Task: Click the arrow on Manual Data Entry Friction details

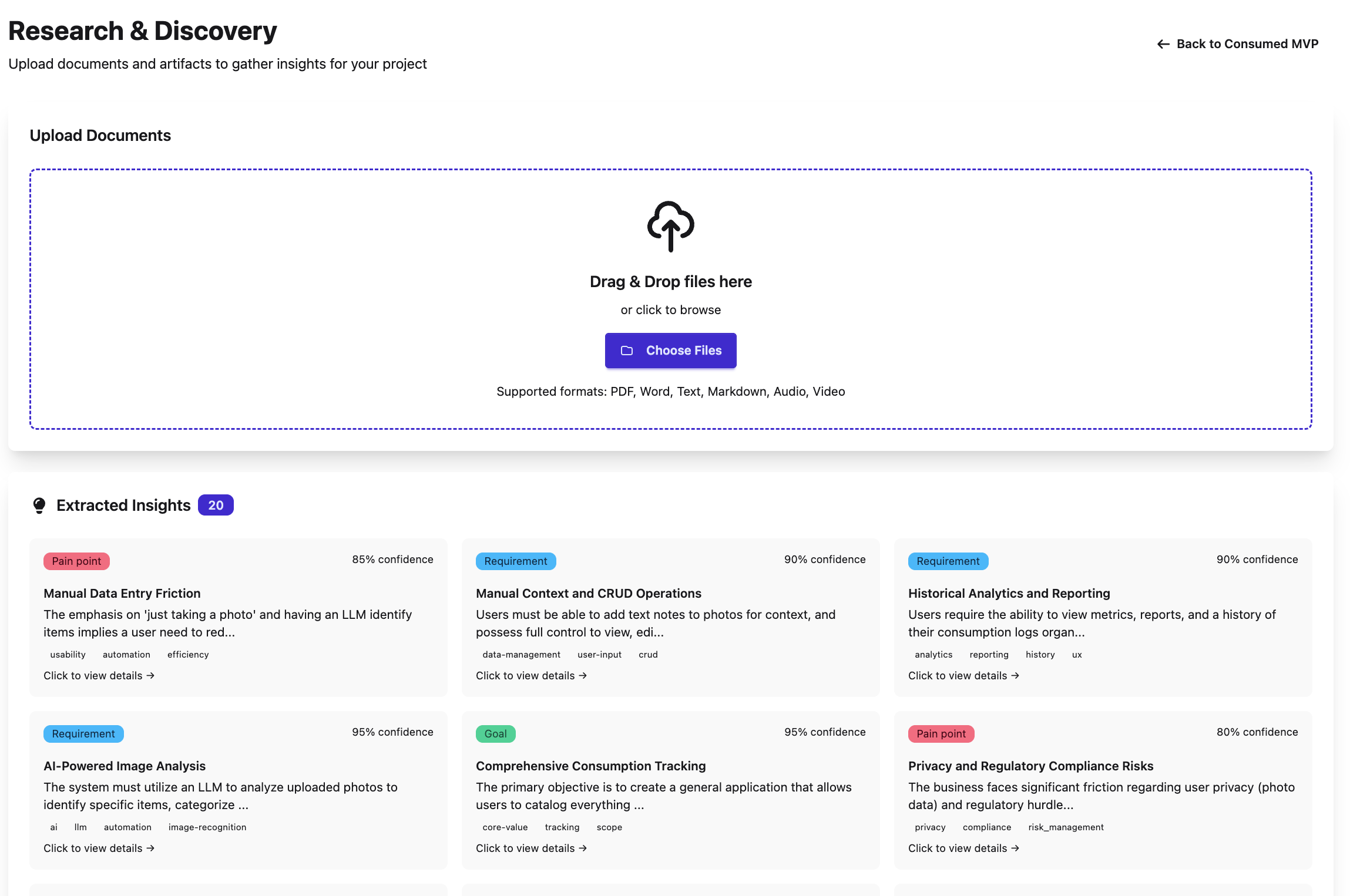Action: pos(151,675)
